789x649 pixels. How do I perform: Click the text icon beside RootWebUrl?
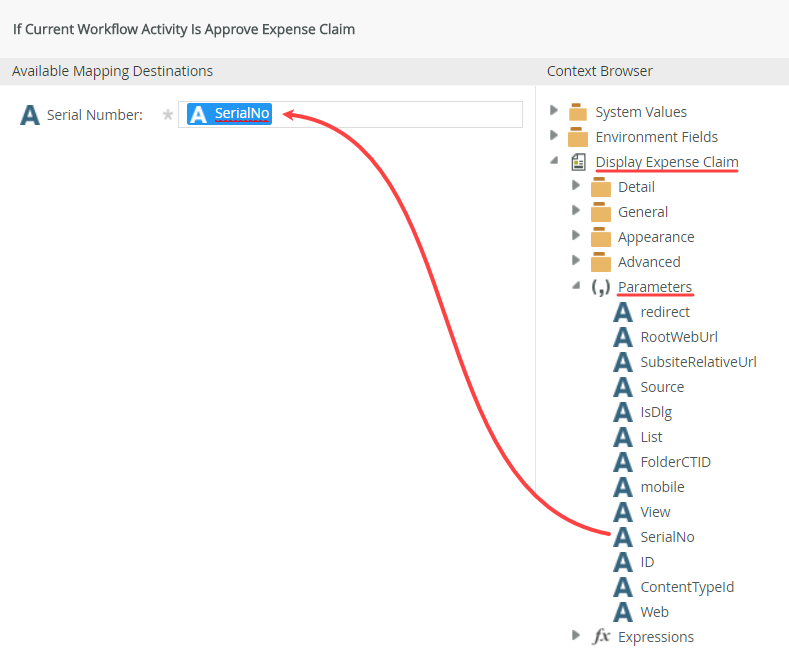click(622, 337)
